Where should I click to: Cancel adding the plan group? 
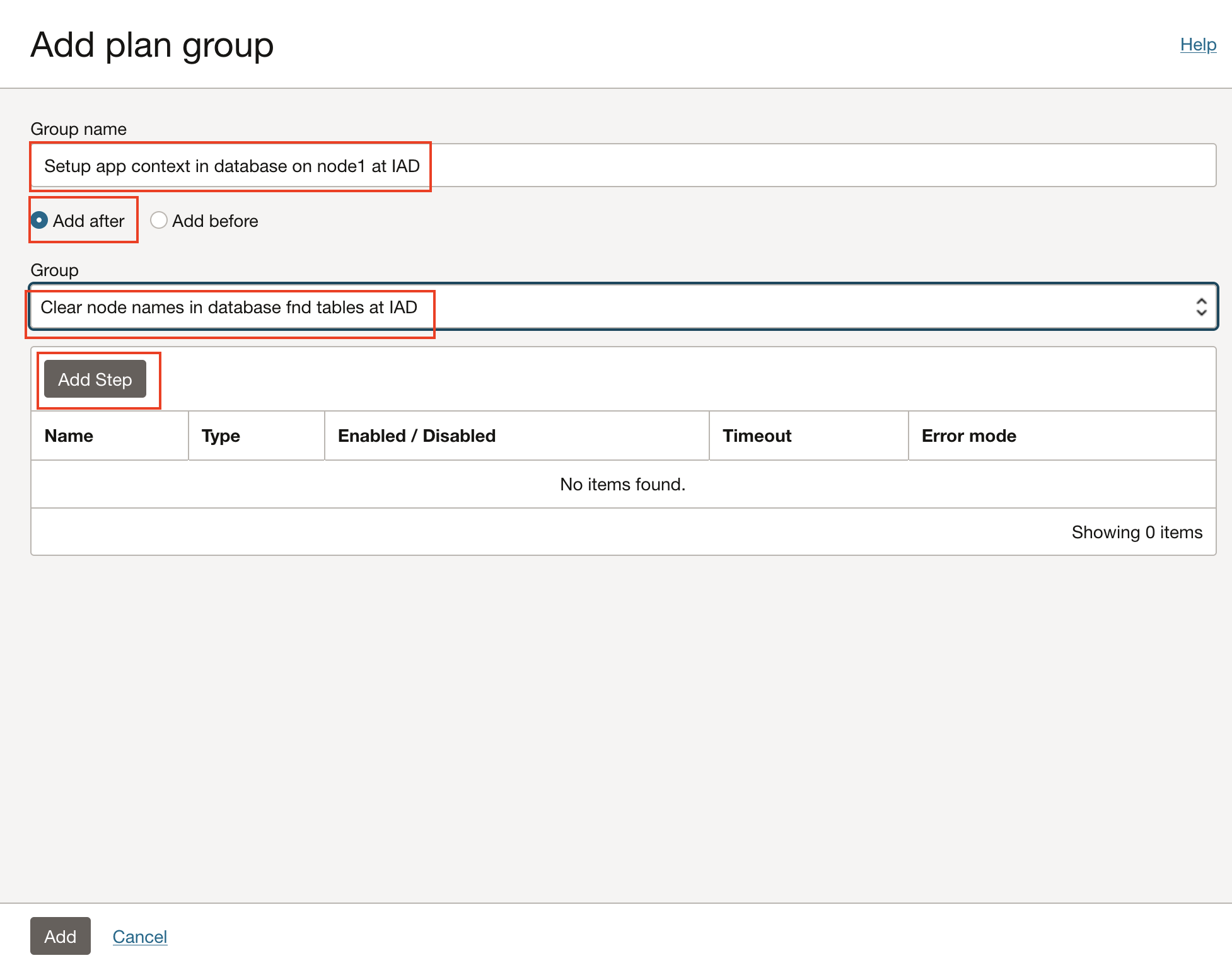tap(140, 937)
